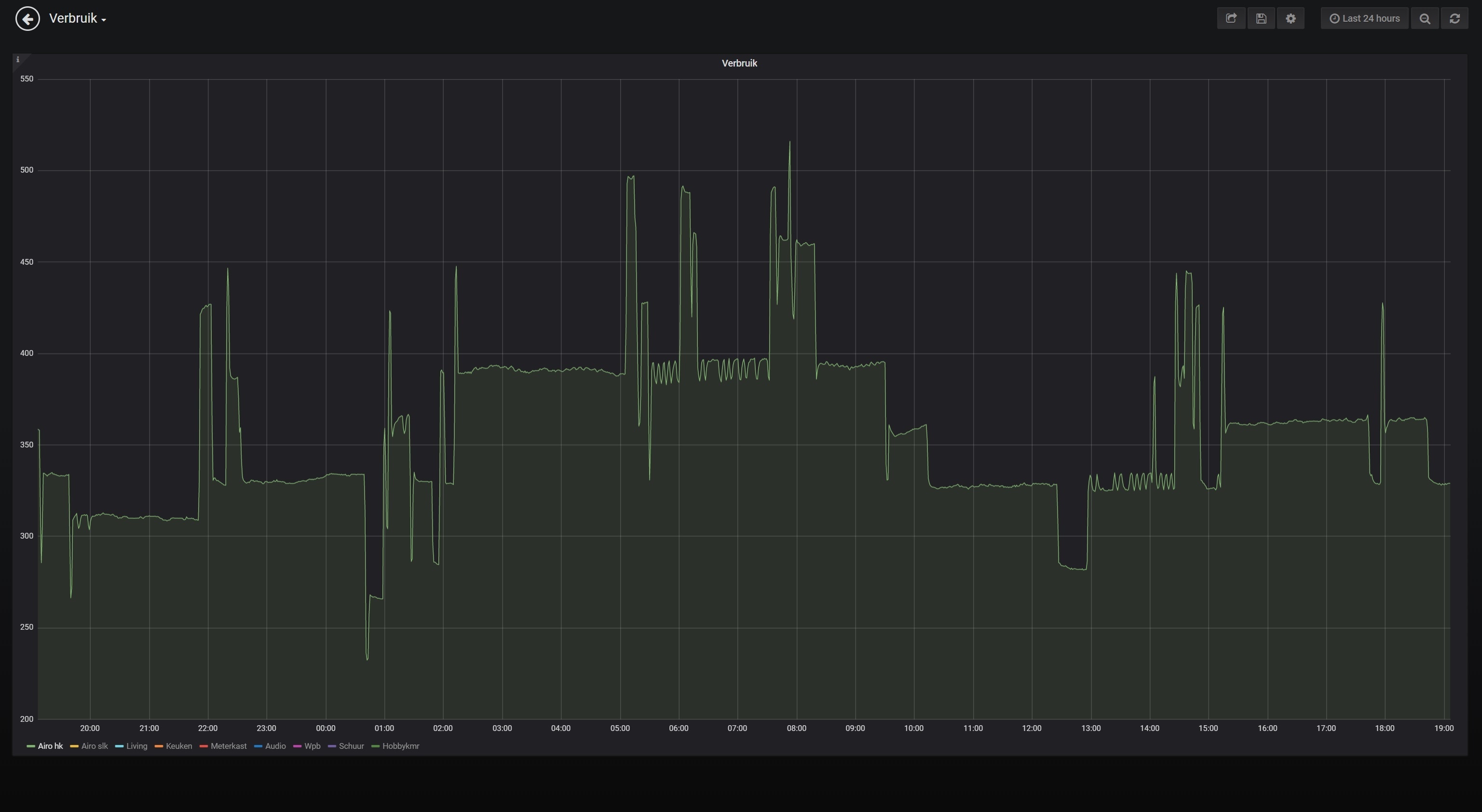Click the back arrow icon
Image resolution: width=1482 pixels, height=812 pixels.
(x=27, y=18)
